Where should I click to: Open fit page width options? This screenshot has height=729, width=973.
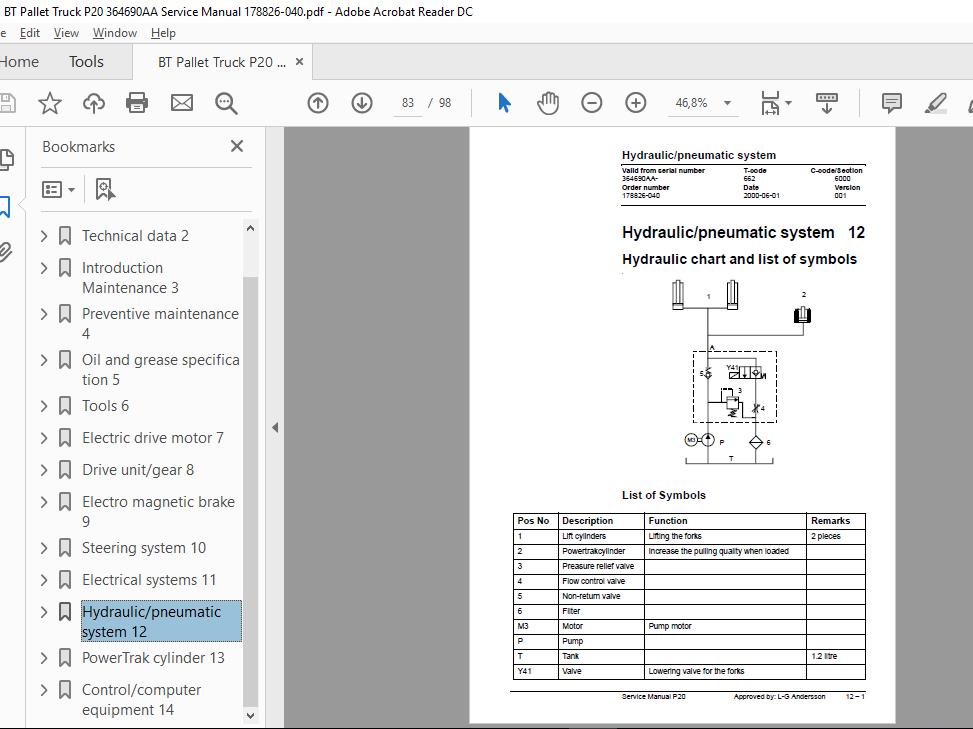click(x=769, y=103)
